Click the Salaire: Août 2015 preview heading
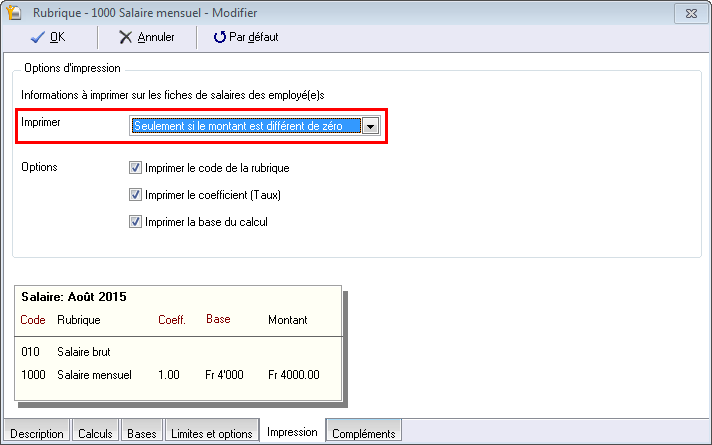Viewport: 712px width, 445px height. click(74, 297)
